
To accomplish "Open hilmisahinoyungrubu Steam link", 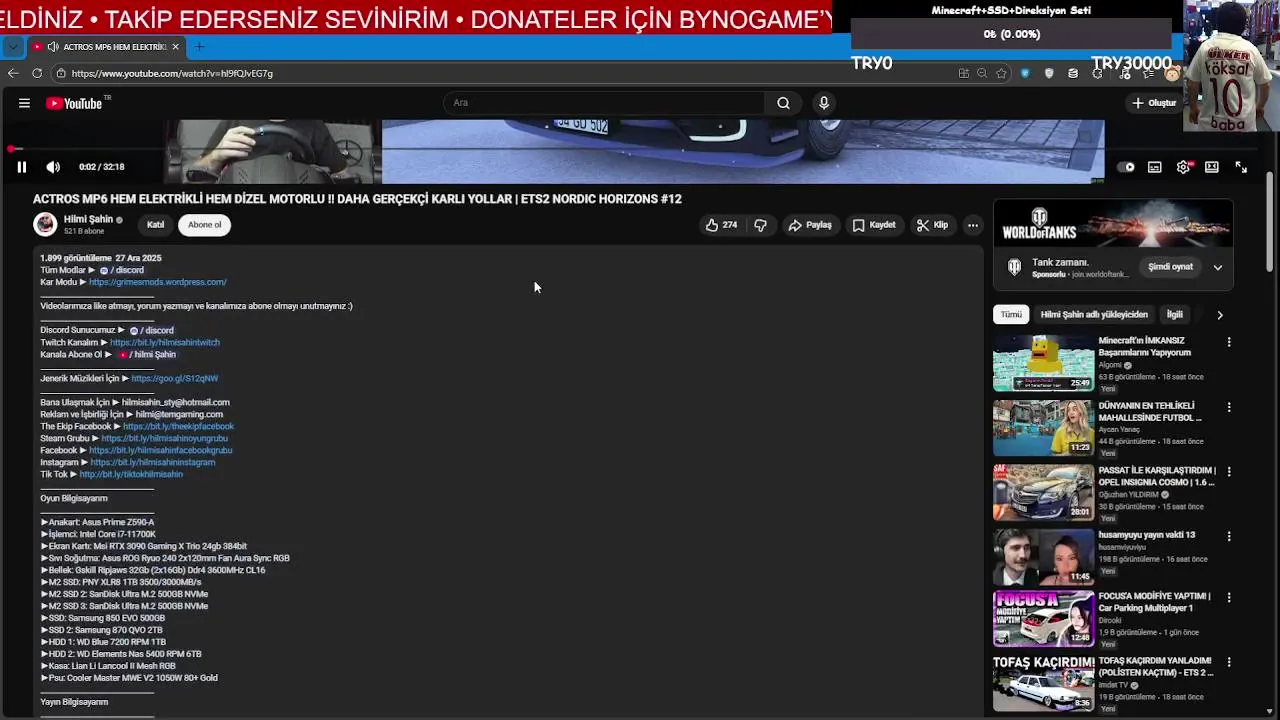I will tap(164, 438).
